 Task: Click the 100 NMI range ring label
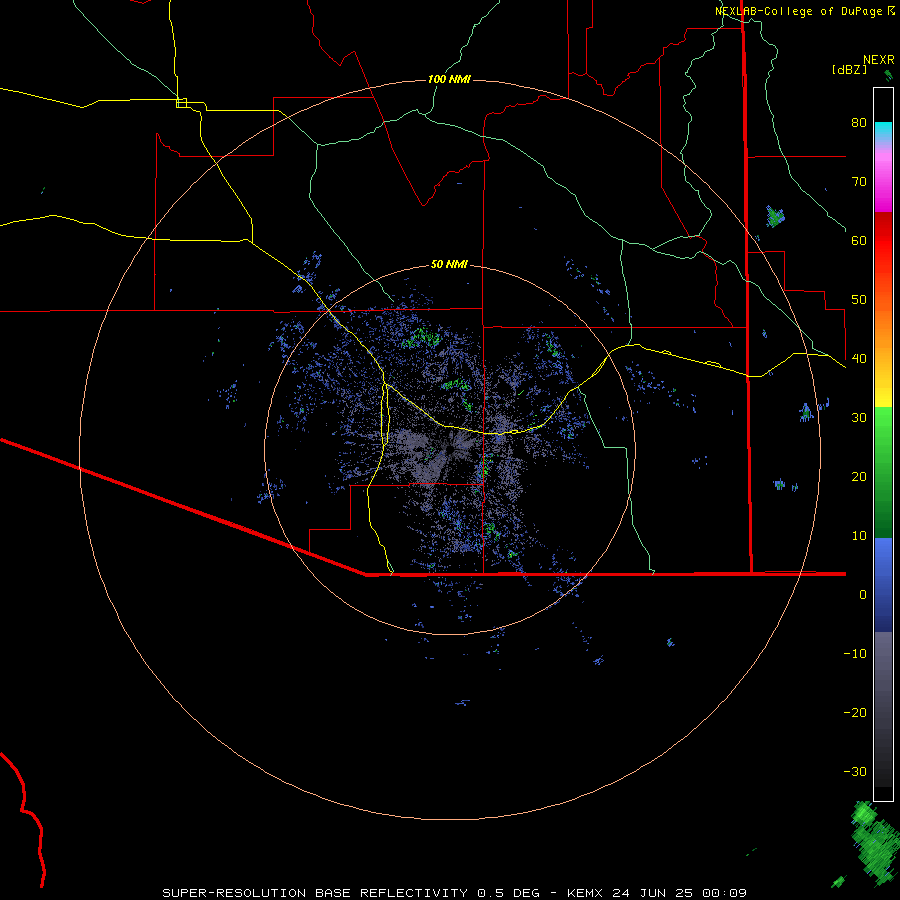449,79
